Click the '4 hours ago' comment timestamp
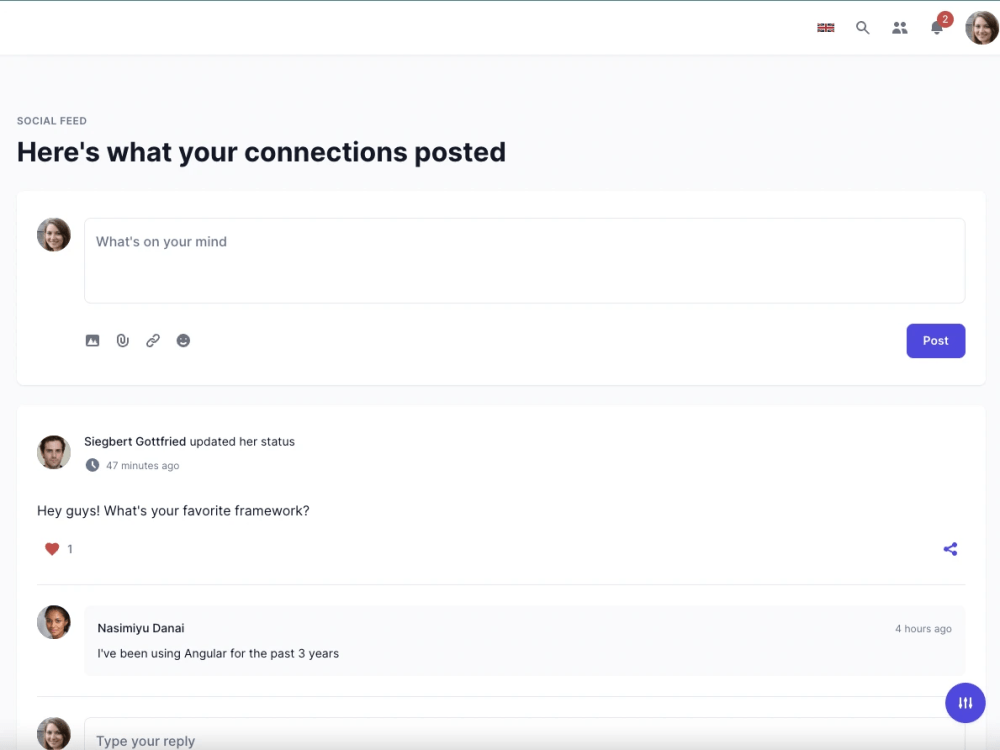This screenshot has width=1000, height=750. tap(923, 629)
